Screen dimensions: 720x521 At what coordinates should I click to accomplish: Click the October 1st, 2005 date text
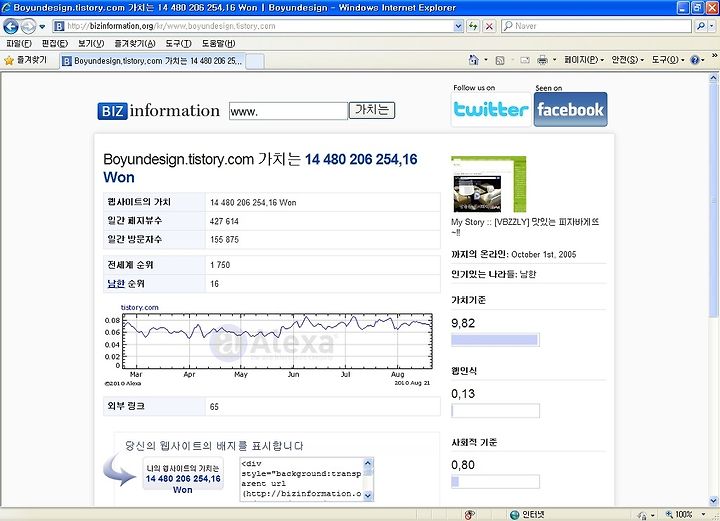pos(544,254)
